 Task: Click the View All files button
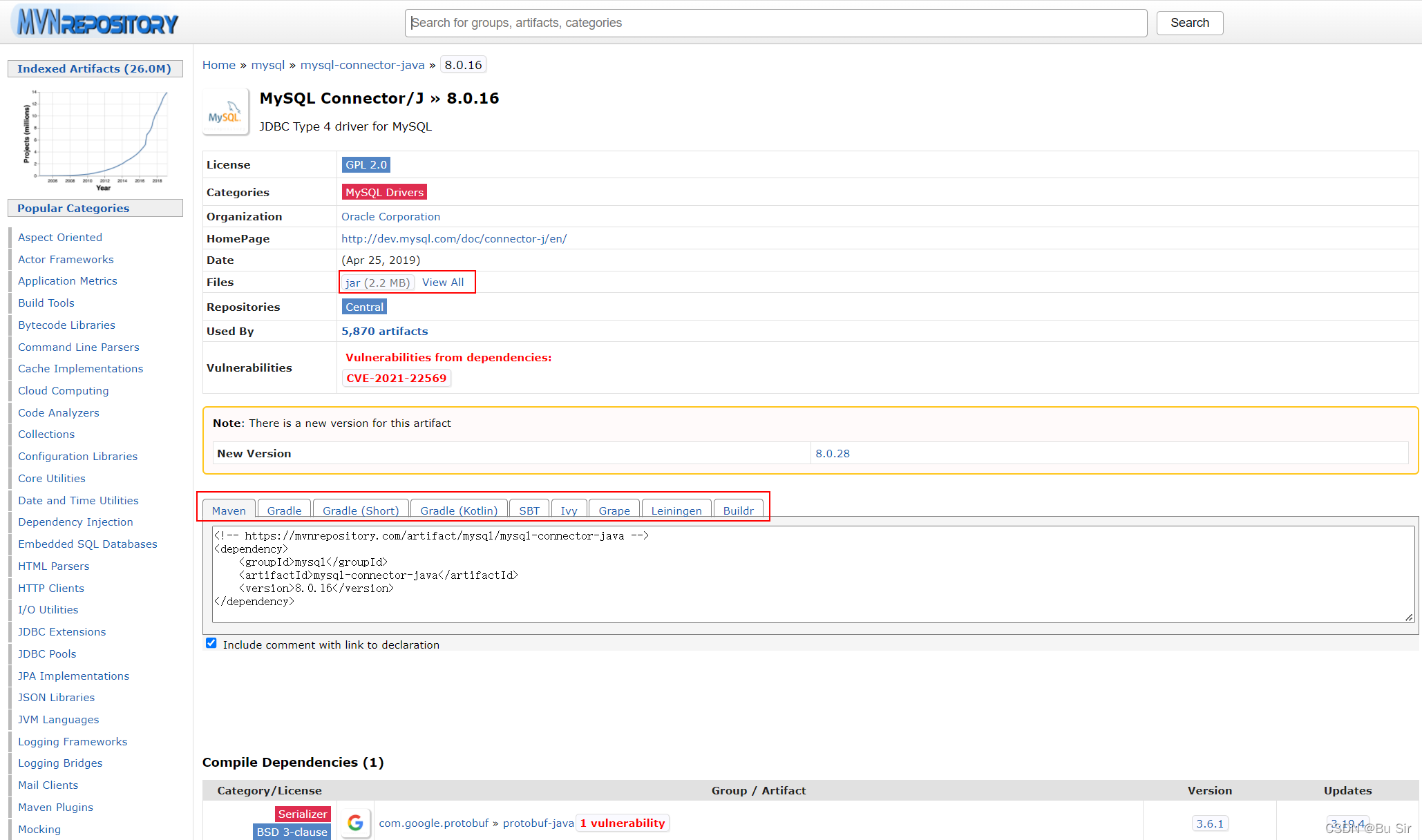click(x=442, y=282)
